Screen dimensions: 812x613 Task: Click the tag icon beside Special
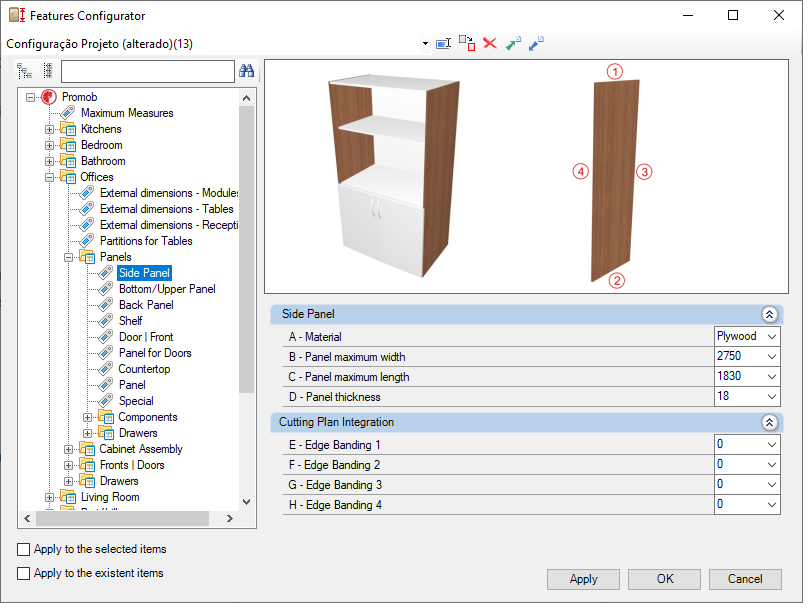pos(106,401)
